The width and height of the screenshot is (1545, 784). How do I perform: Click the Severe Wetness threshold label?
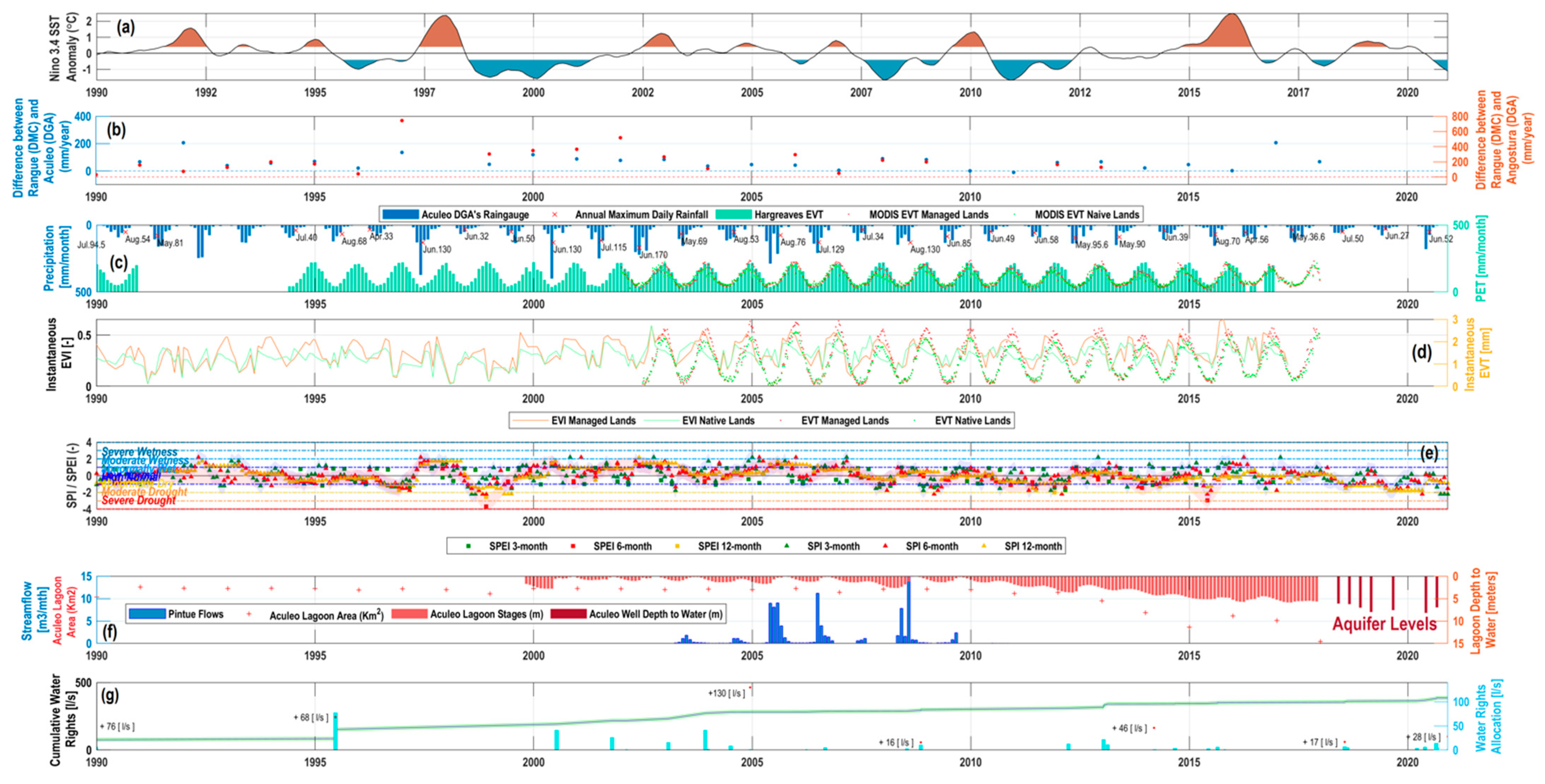140,452
